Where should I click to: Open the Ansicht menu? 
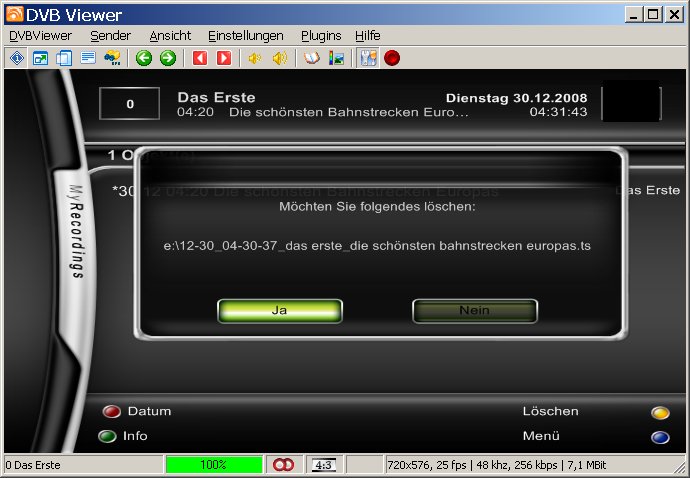click(170, 36)
